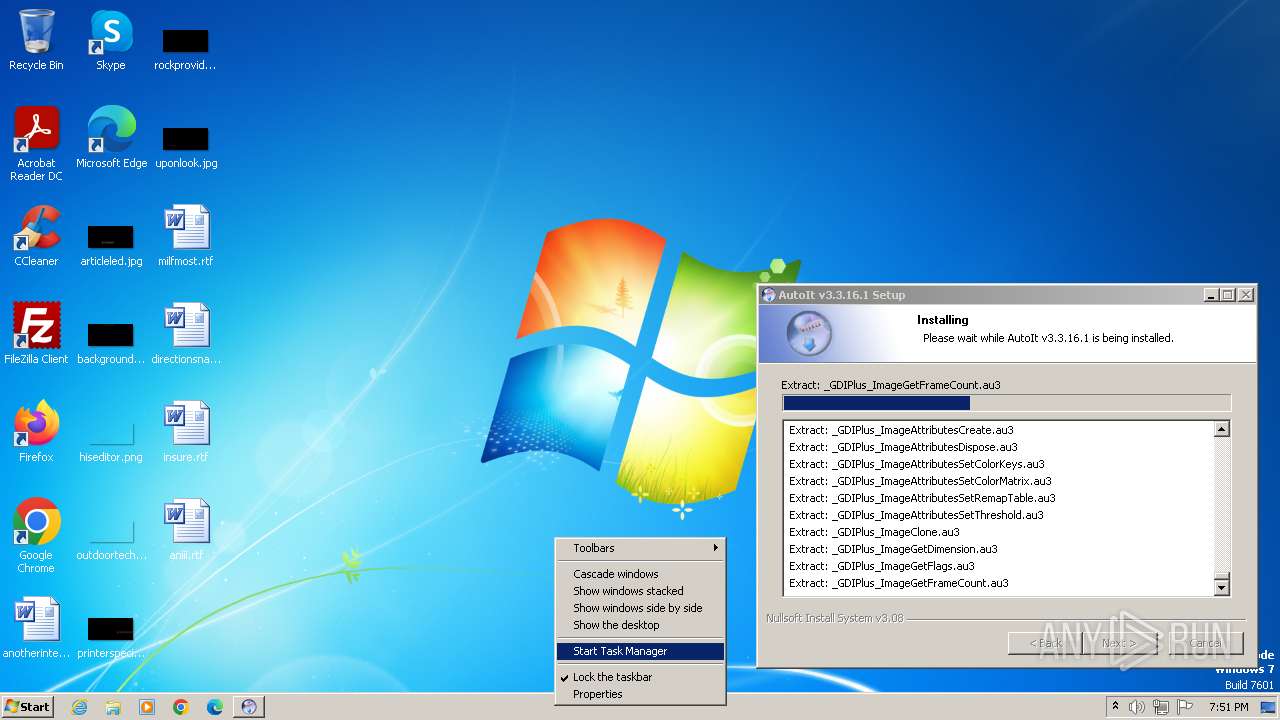Click the Next button in AutoIt Setup
Screen dimensions: 1280x720
(x=1119, y=643)
